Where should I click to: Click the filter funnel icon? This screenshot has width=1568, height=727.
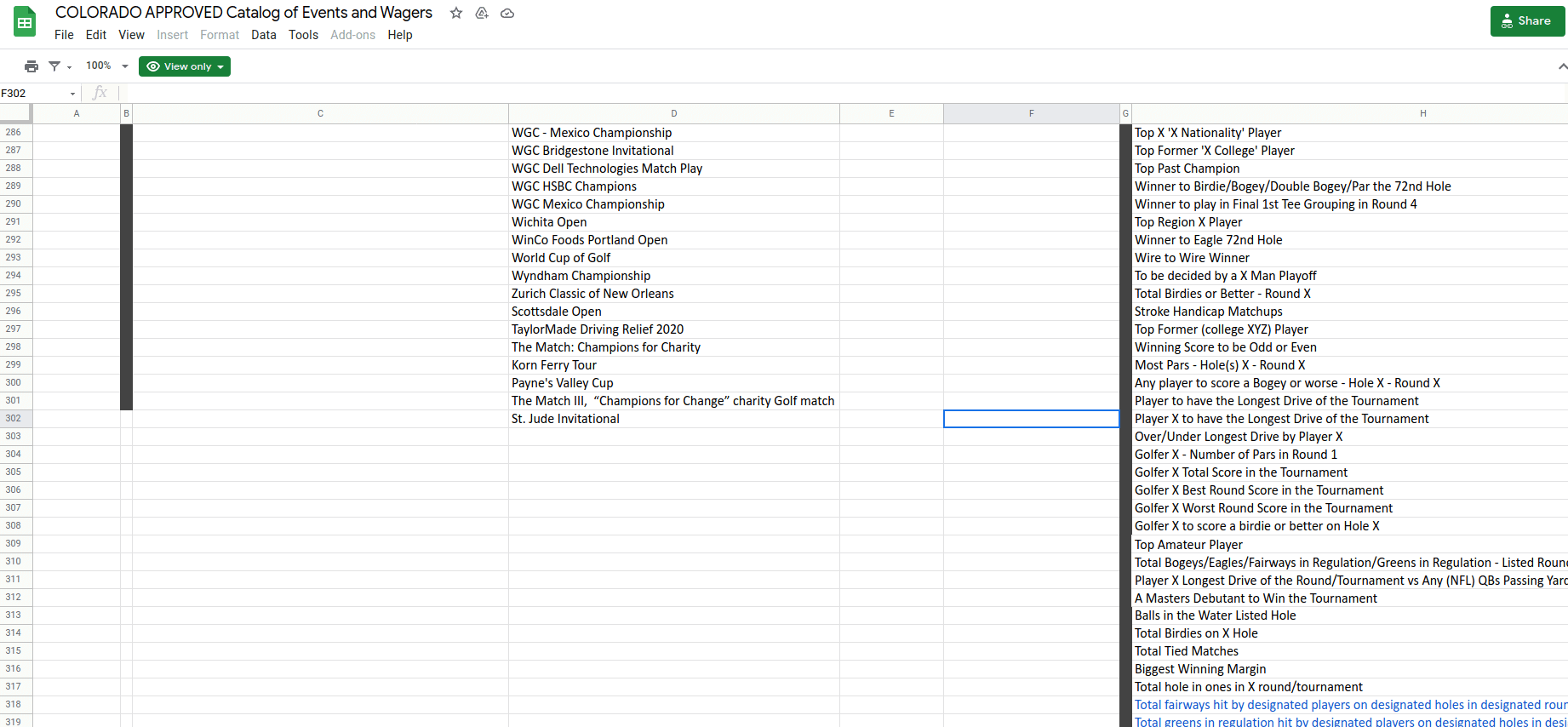[54, 66]
